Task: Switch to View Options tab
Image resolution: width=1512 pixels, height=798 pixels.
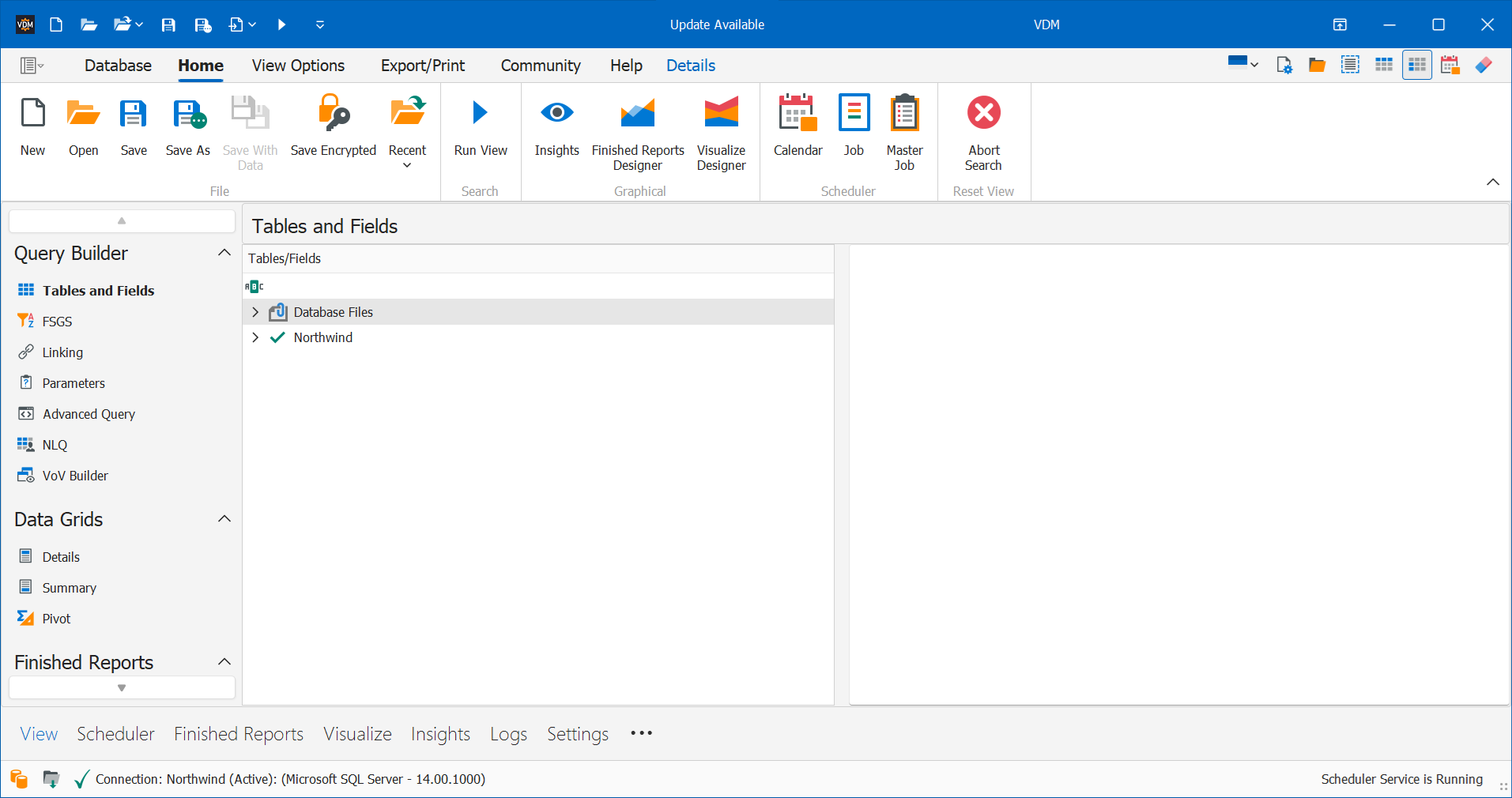Action: tap(298, 66)
